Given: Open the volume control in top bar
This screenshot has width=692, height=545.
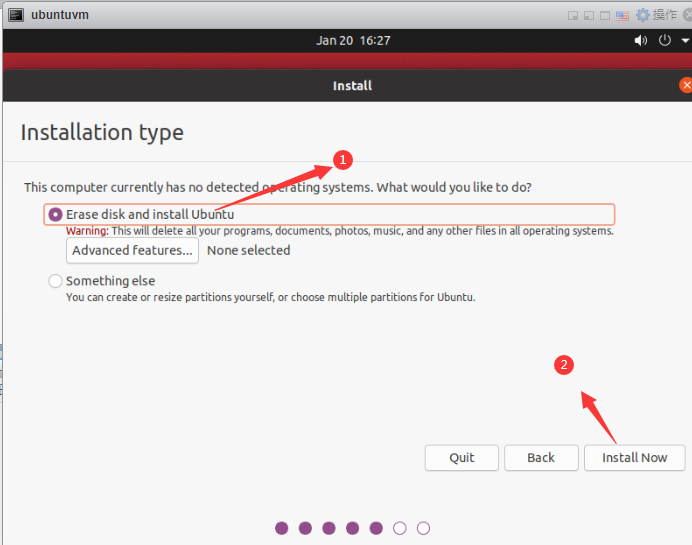Looking at the screenshot, I should click(640, 41).
